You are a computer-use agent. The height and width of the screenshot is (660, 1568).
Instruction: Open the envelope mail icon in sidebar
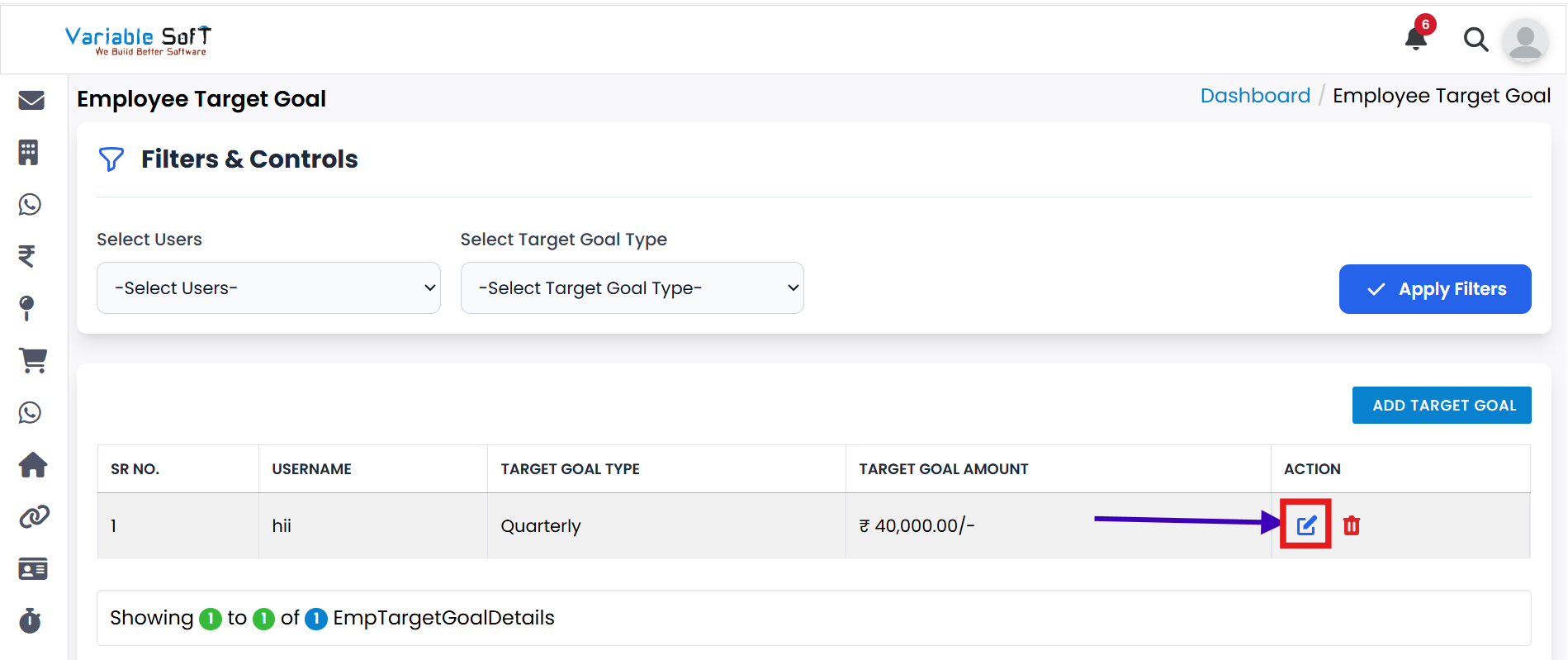click(31, 100)
